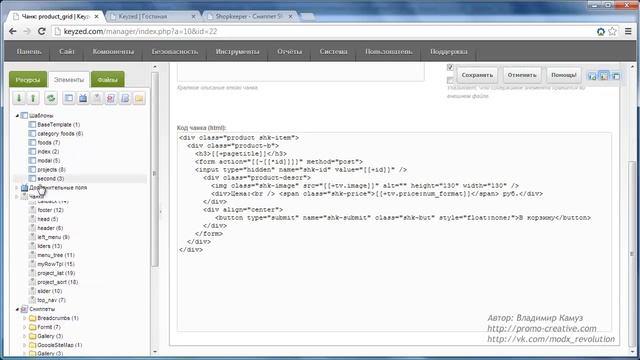Open the Поддержка menu

(x=449, y=51)
